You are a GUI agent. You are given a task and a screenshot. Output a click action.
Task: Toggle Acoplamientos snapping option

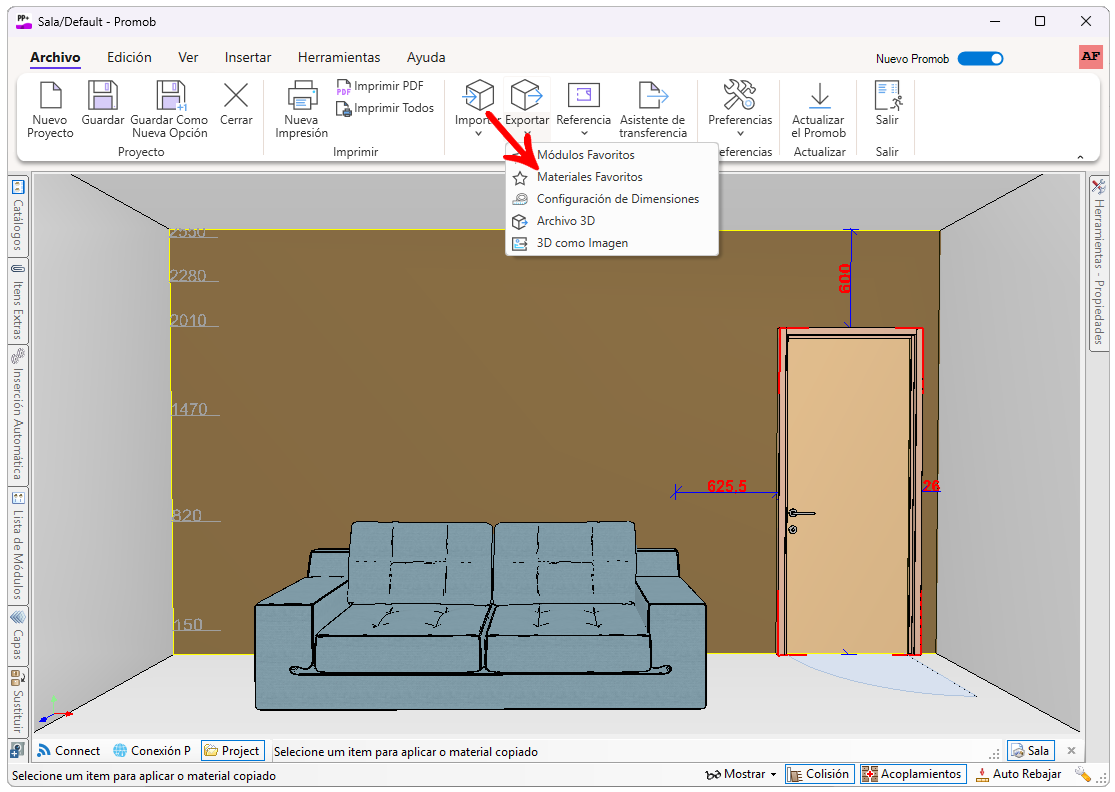pyautogui.click(x=913, y=774)
